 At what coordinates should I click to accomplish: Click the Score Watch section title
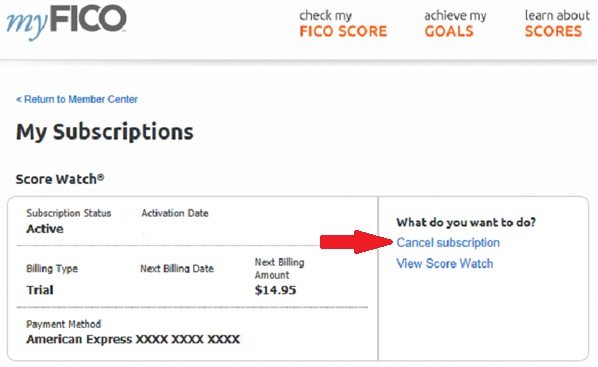60,179
